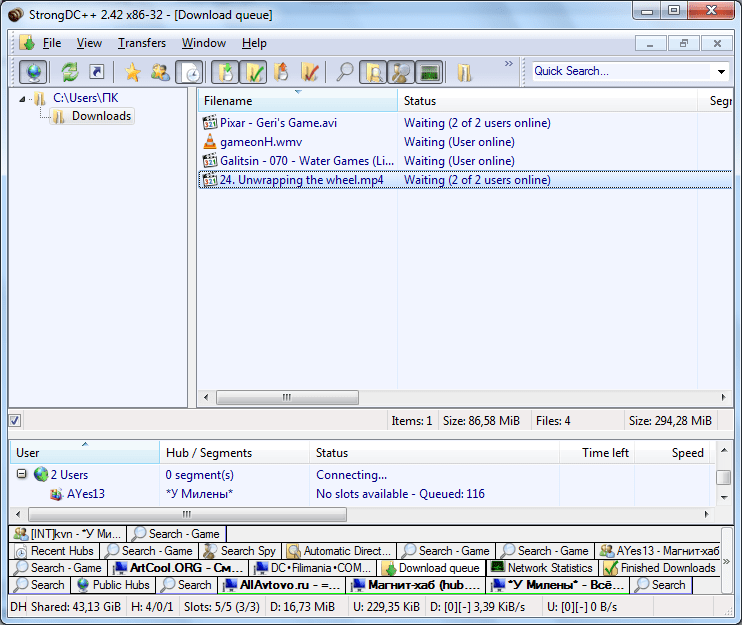Screen dimensions: 742x625
Task: Toggle Finished Downloads toolbar icon with green check
Action: 253,72
